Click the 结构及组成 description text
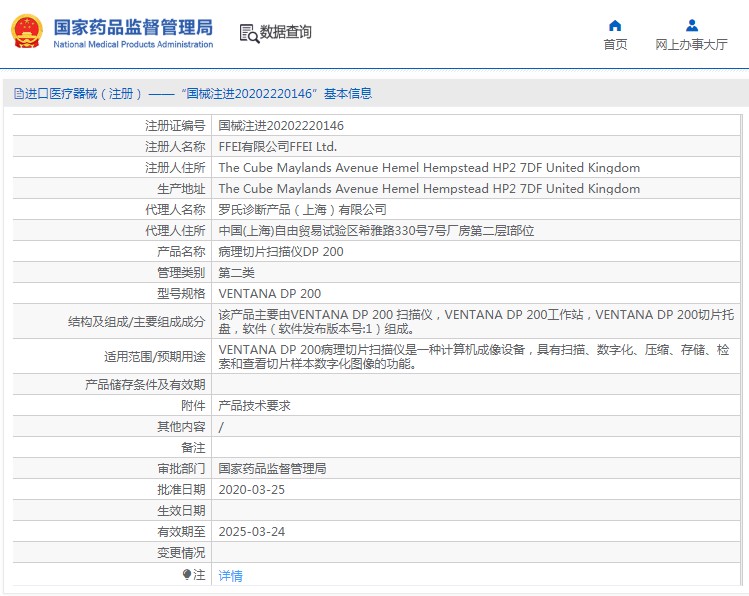Viewport: 749px width, 596px height. pos(476,321)
